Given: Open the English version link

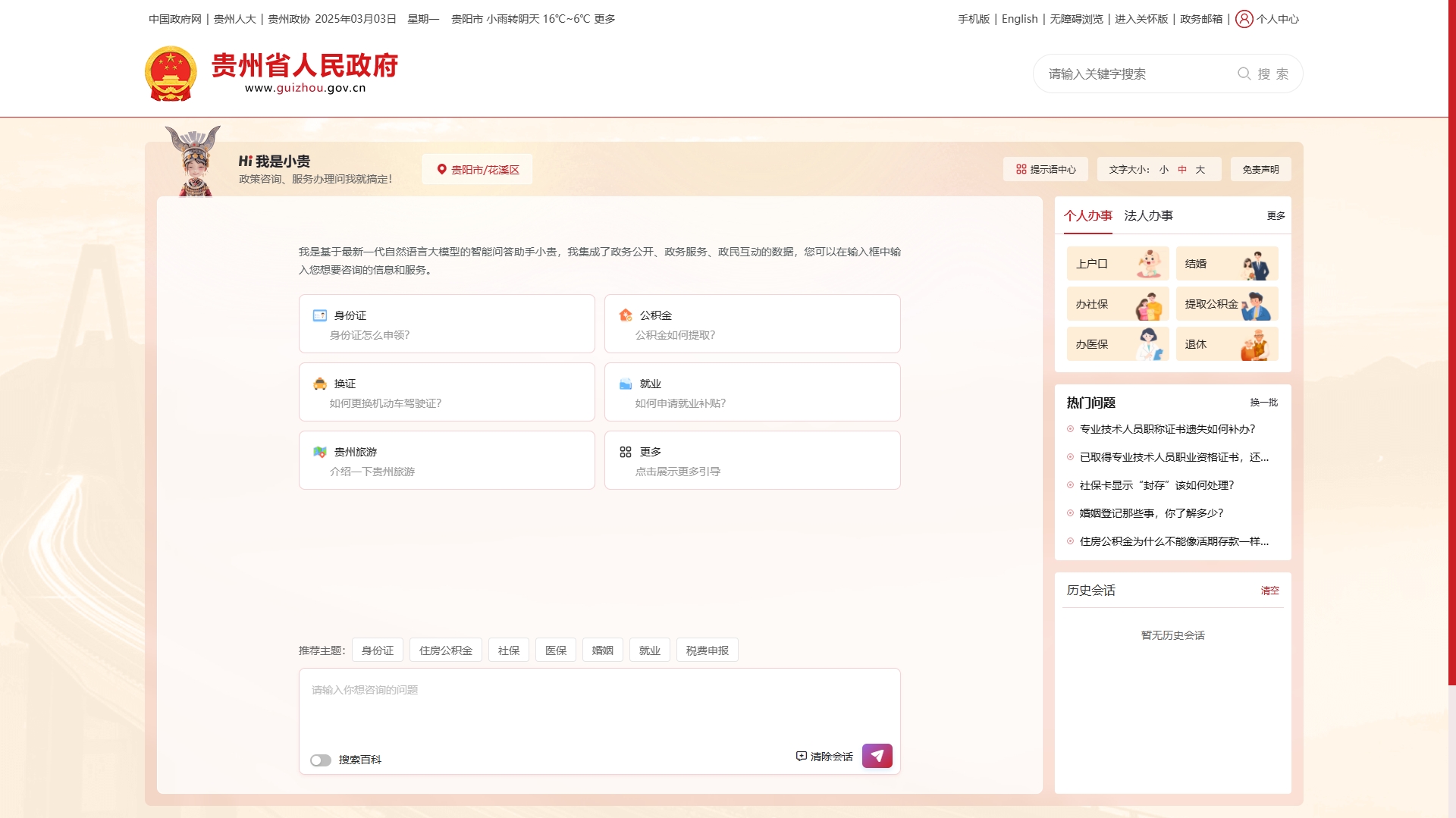Looking at the screenshot, I should [x=1019, y=19].
